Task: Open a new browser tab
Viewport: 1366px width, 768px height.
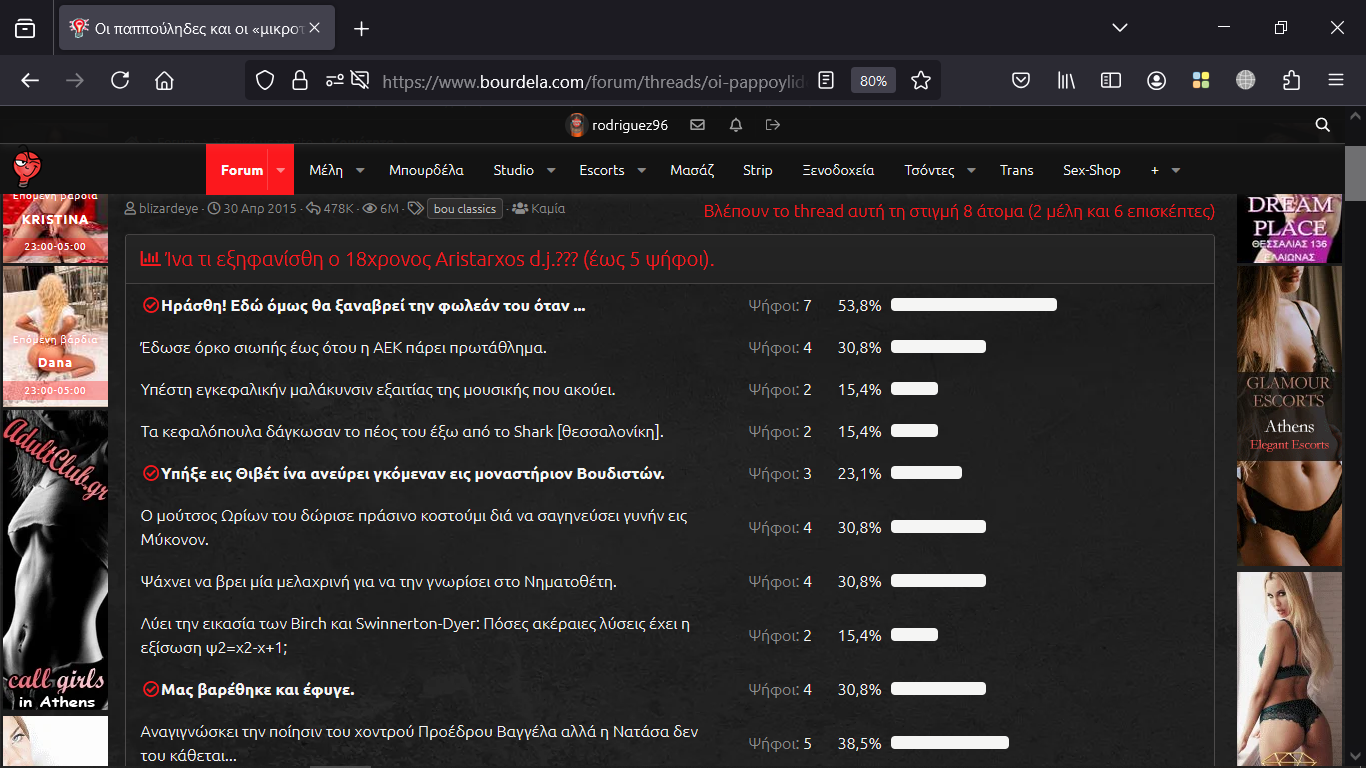Action: (362, 29)
